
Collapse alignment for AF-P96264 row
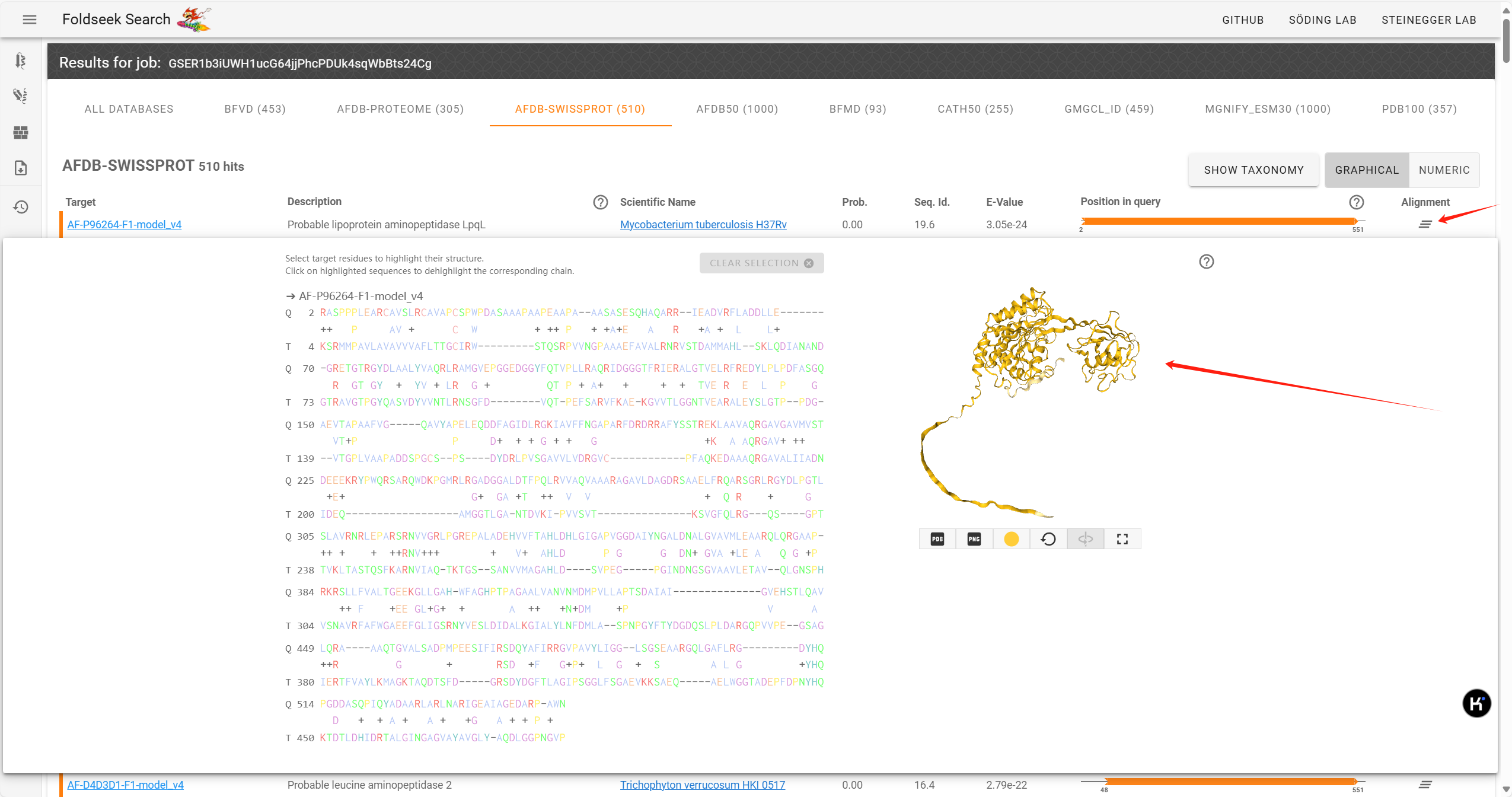click(1425, 224)
